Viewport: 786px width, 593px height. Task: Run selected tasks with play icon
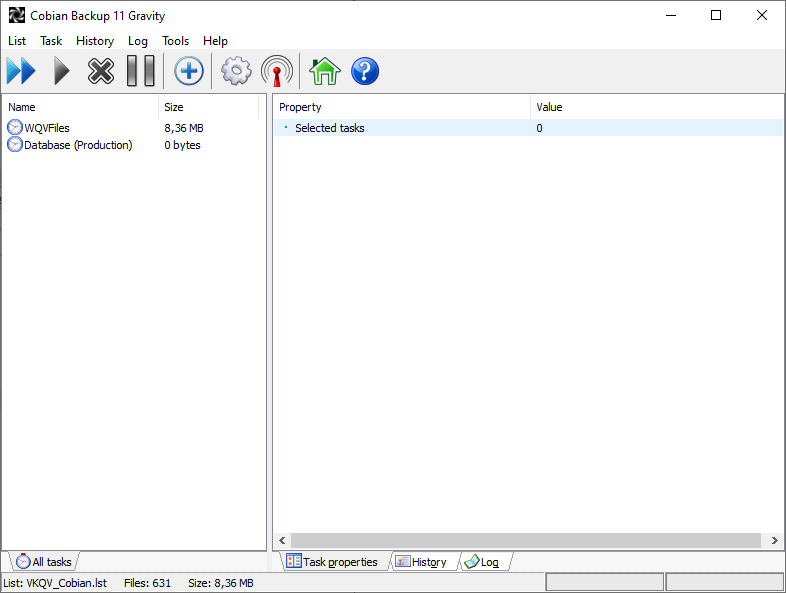pos(62,72)
